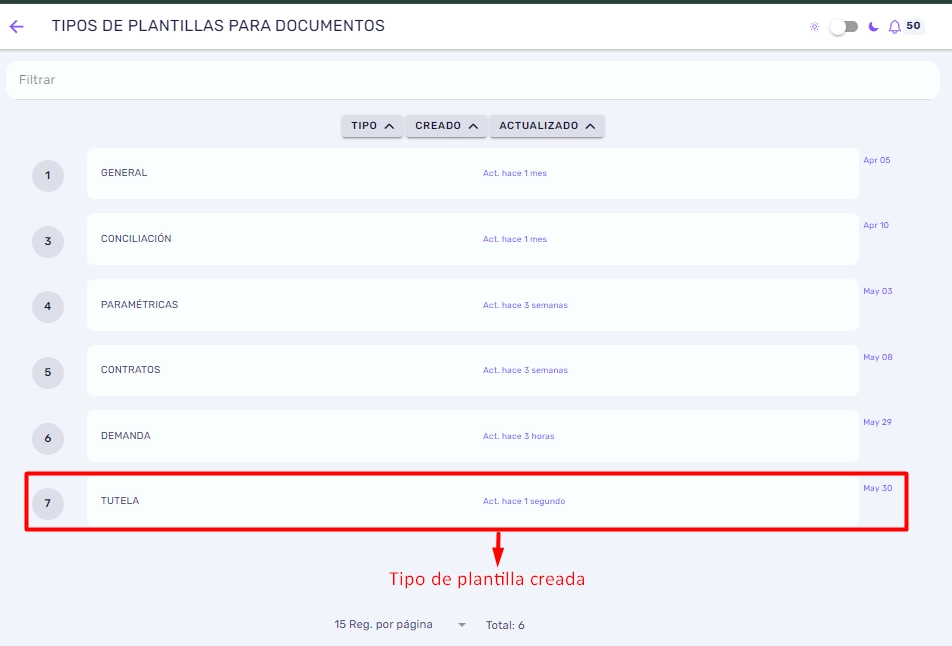Screen dimensions: 952x646
Task: Toggle the dark mode switch
Action: point(844,27)
